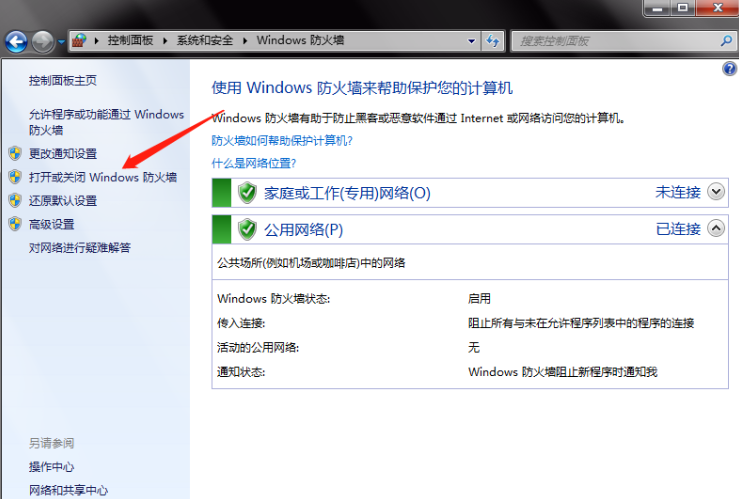This screenshot has height=499, width=739.
Task: Close the firewall window
Action: click(717, 8)
